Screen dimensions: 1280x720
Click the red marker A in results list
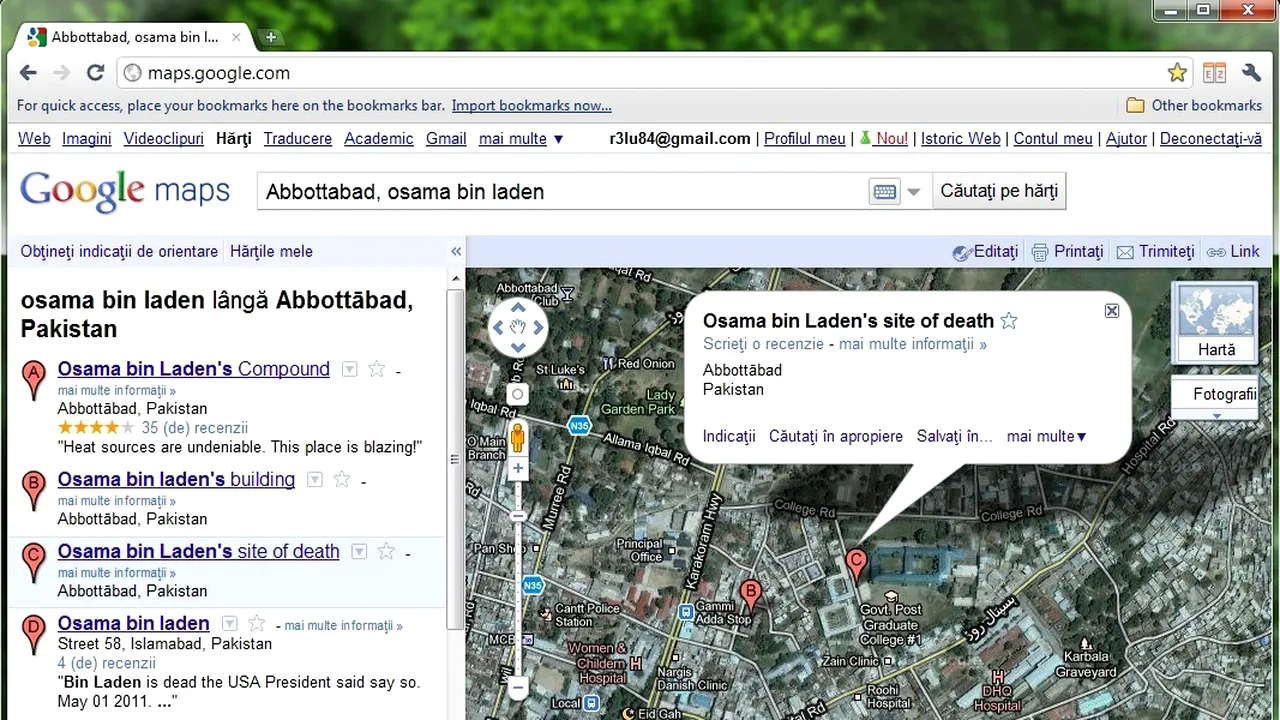point(34,379)
